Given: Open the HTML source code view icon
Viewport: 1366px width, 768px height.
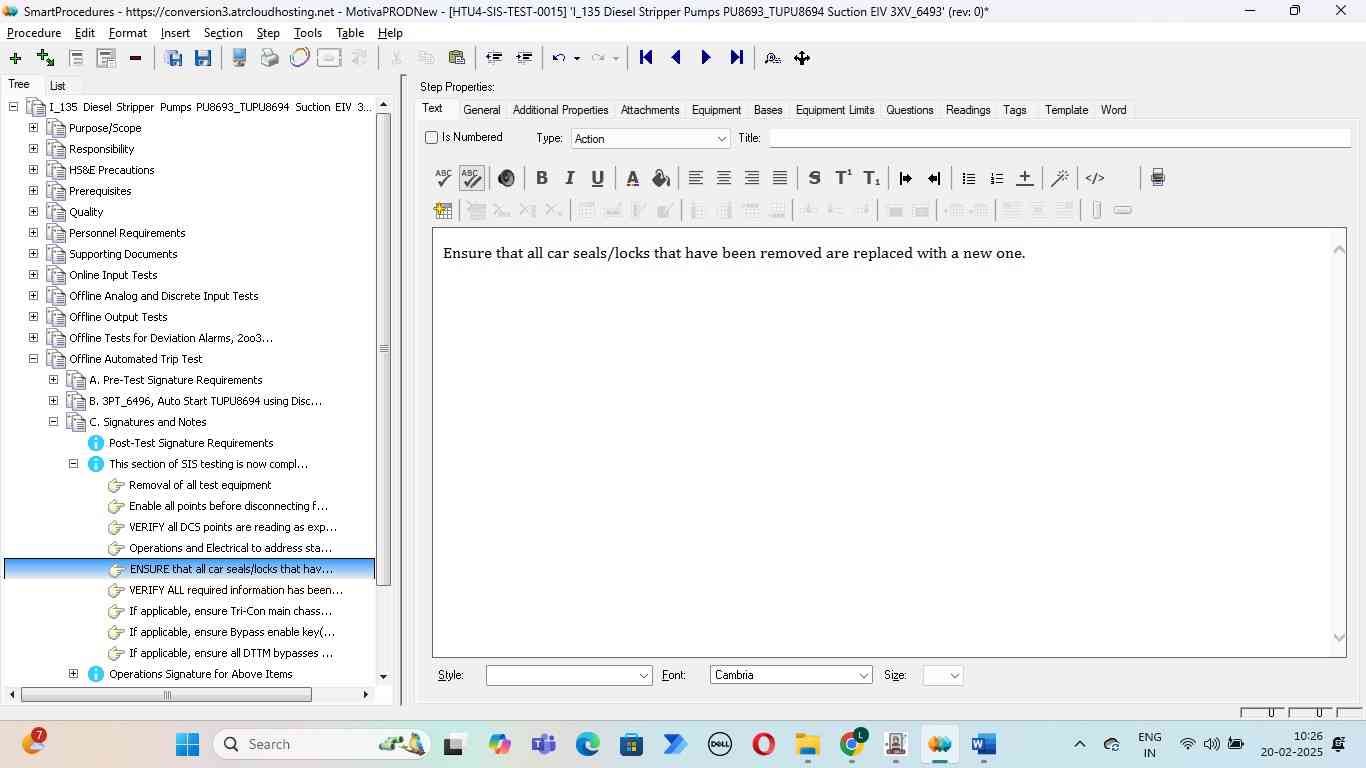Looking at the screenshot, I should [1095, 178].
